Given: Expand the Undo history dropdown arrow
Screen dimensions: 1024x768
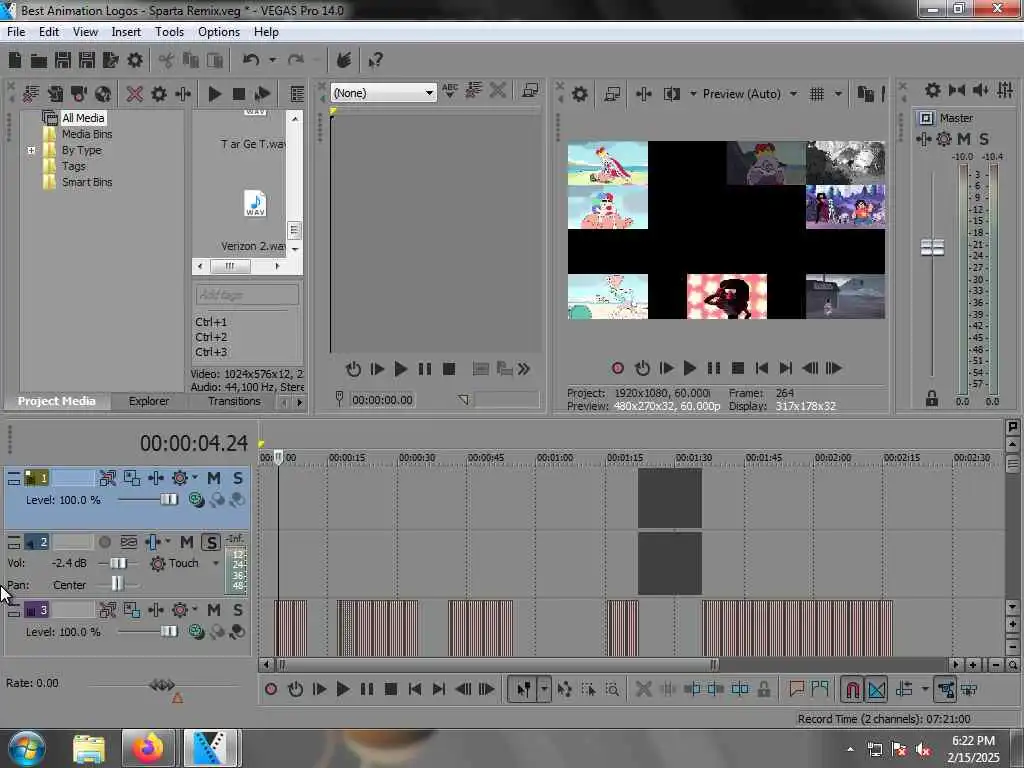Looking at the screenshot, I should click(272, 61).
